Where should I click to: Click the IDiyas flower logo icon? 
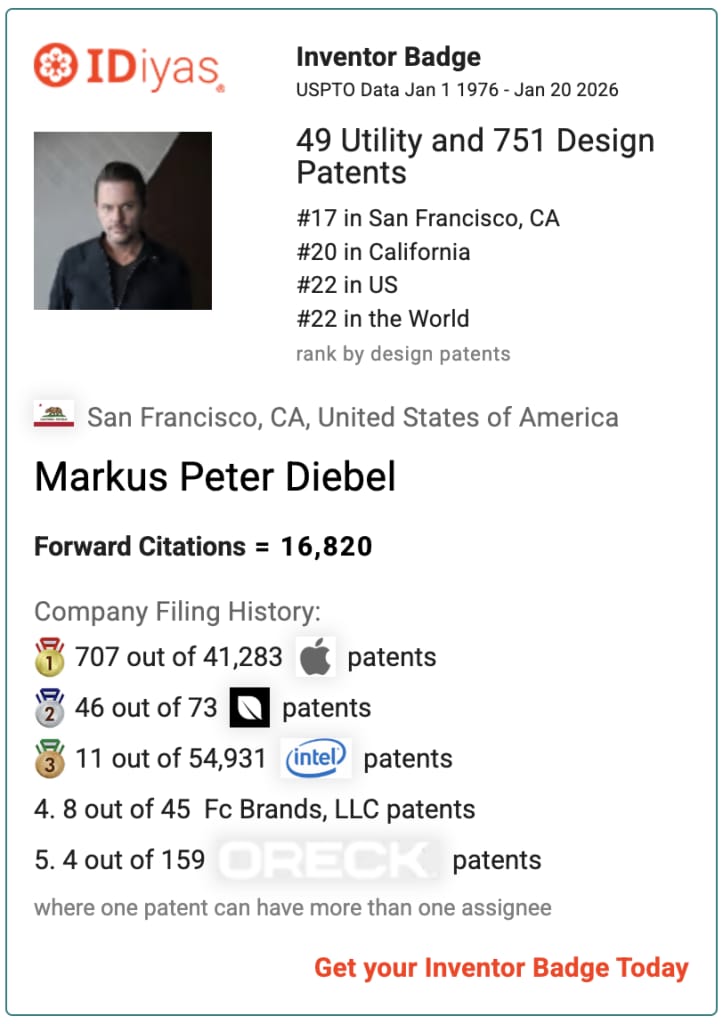[x=56, y=66]
